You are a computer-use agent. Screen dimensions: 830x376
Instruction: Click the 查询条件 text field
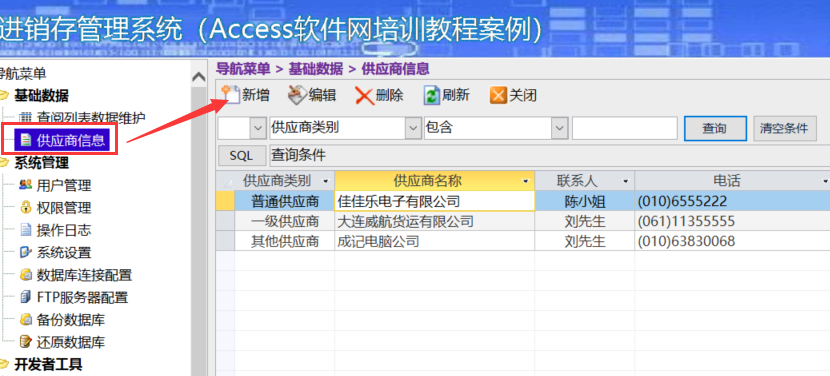(x=549, y=156)
